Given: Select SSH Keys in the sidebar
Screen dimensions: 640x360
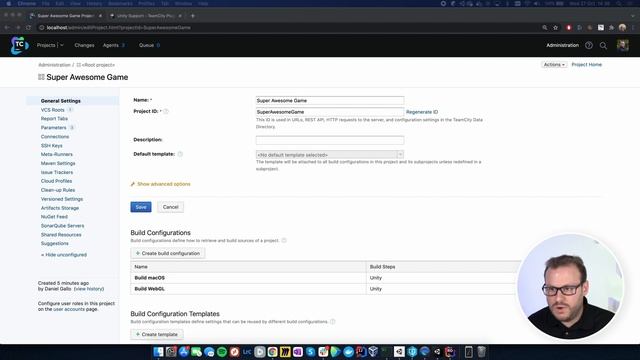Looking at the screenshot, I should pos(51,145).
